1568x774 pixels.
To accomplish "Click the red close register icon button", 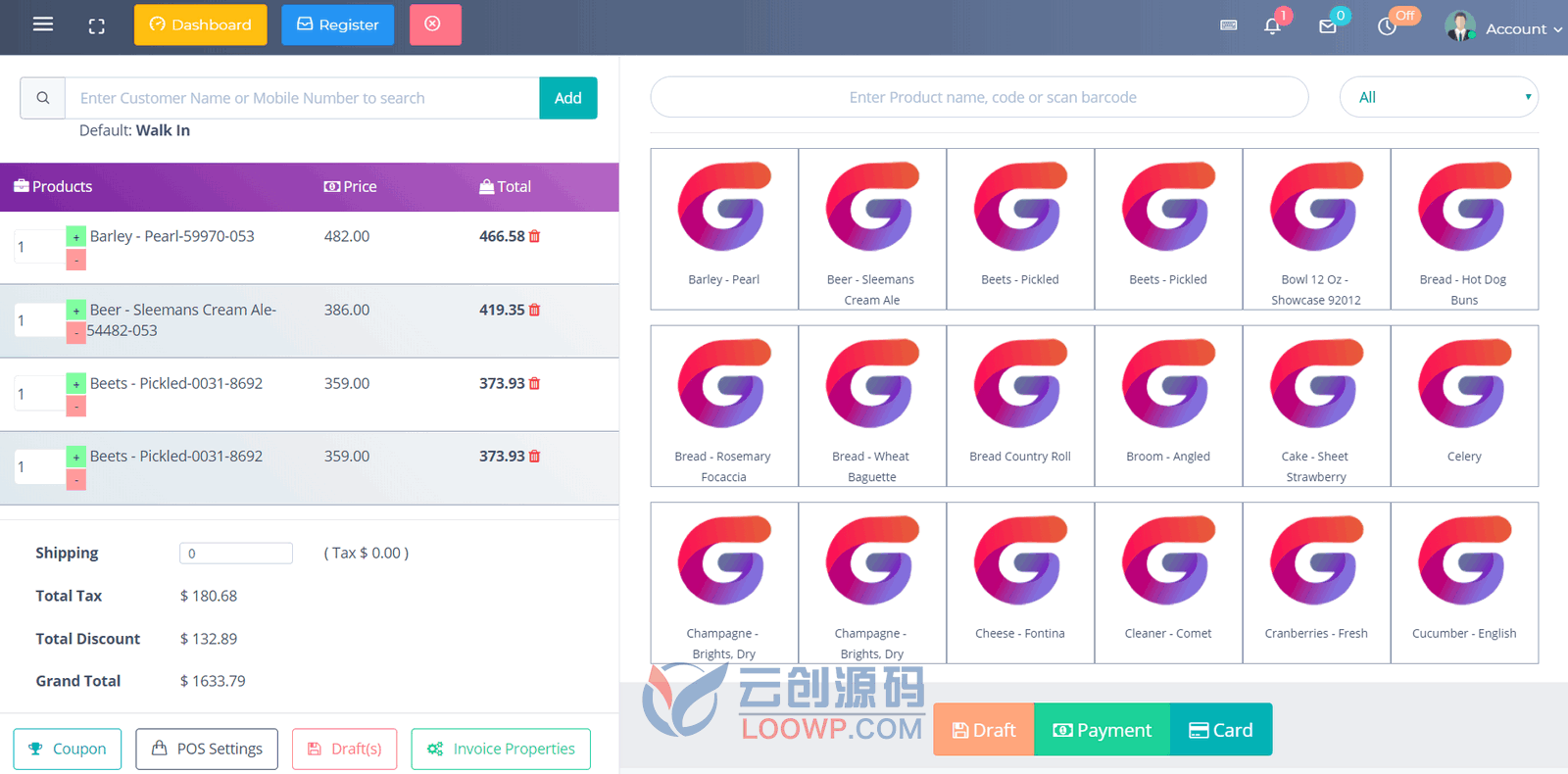I will point(434,24).
